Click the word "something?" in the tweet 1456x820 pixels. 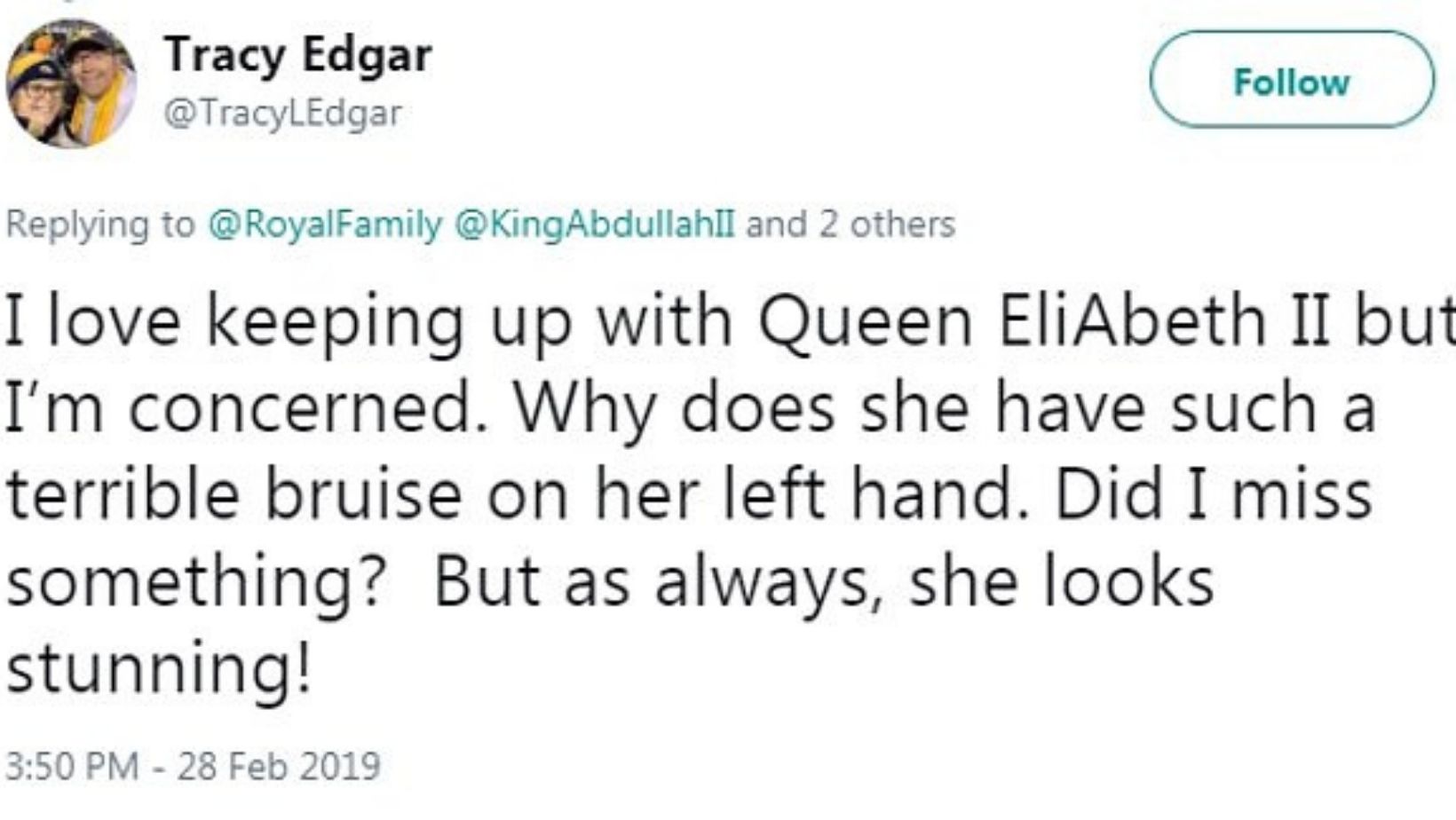tap(197, 583)
